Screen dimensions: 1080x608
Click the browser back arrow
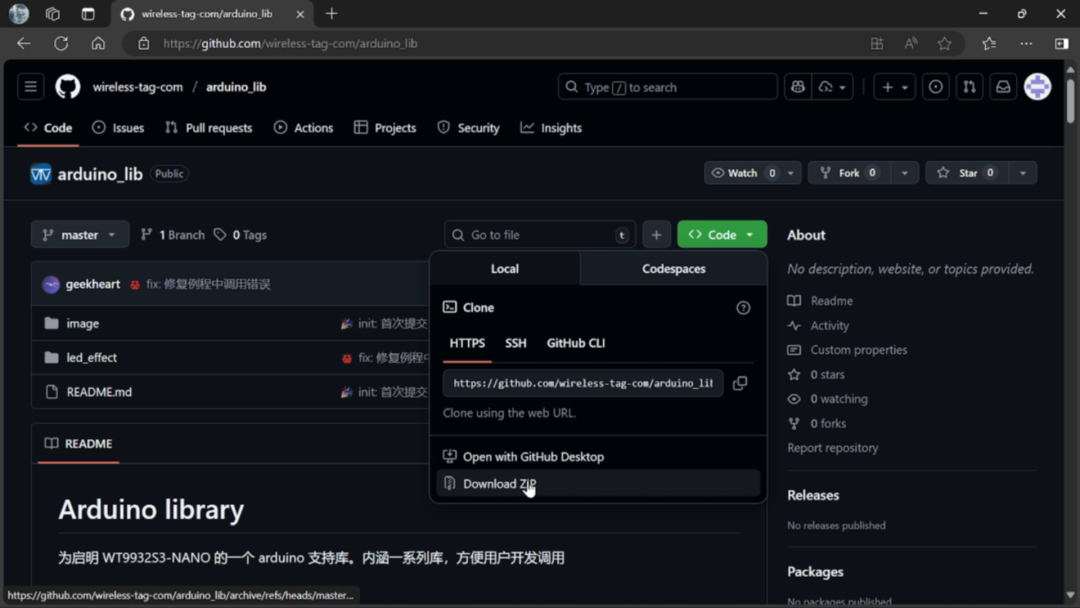24,43
